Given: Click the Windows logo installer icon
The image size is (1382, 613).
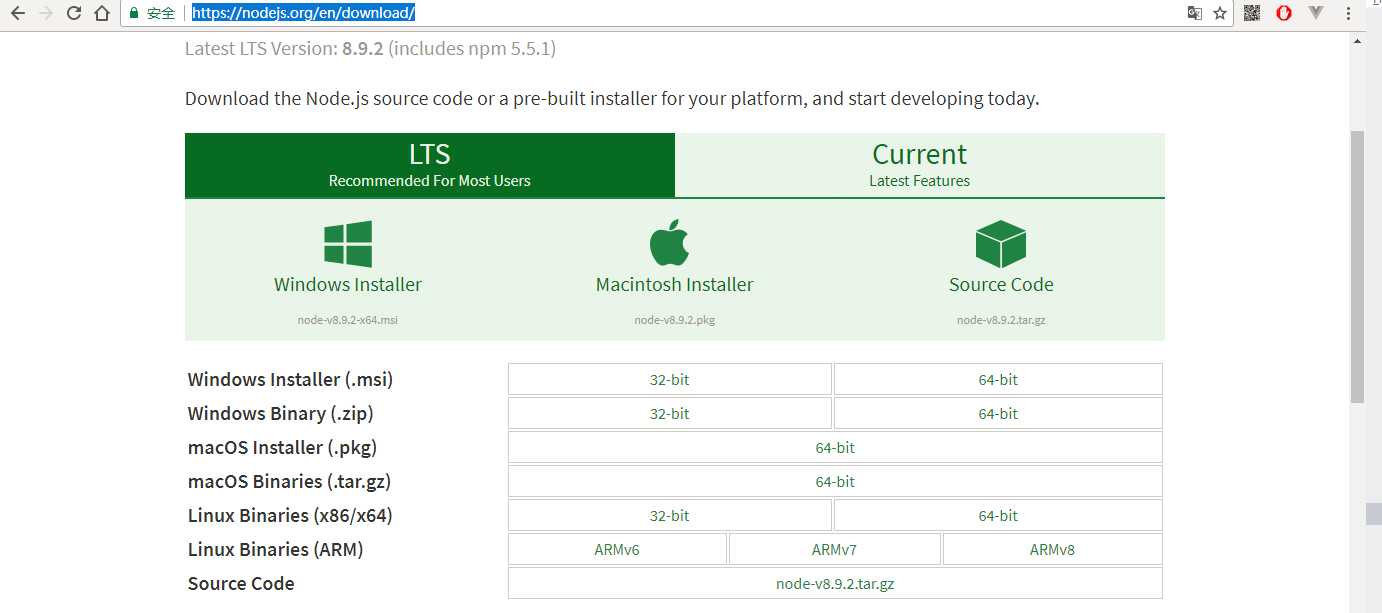Looking at the screenshot, I should [x=348, y=244].
